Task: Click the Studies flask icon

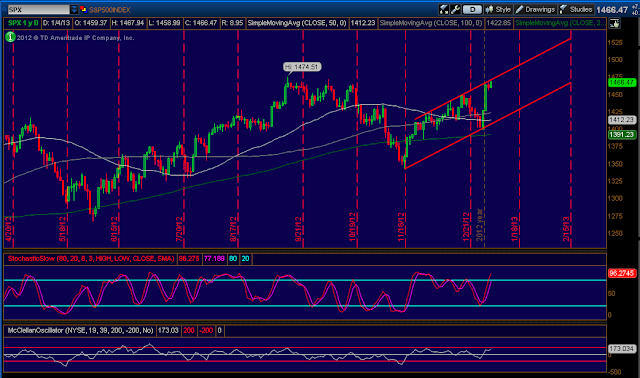Action: click(564, 9)
